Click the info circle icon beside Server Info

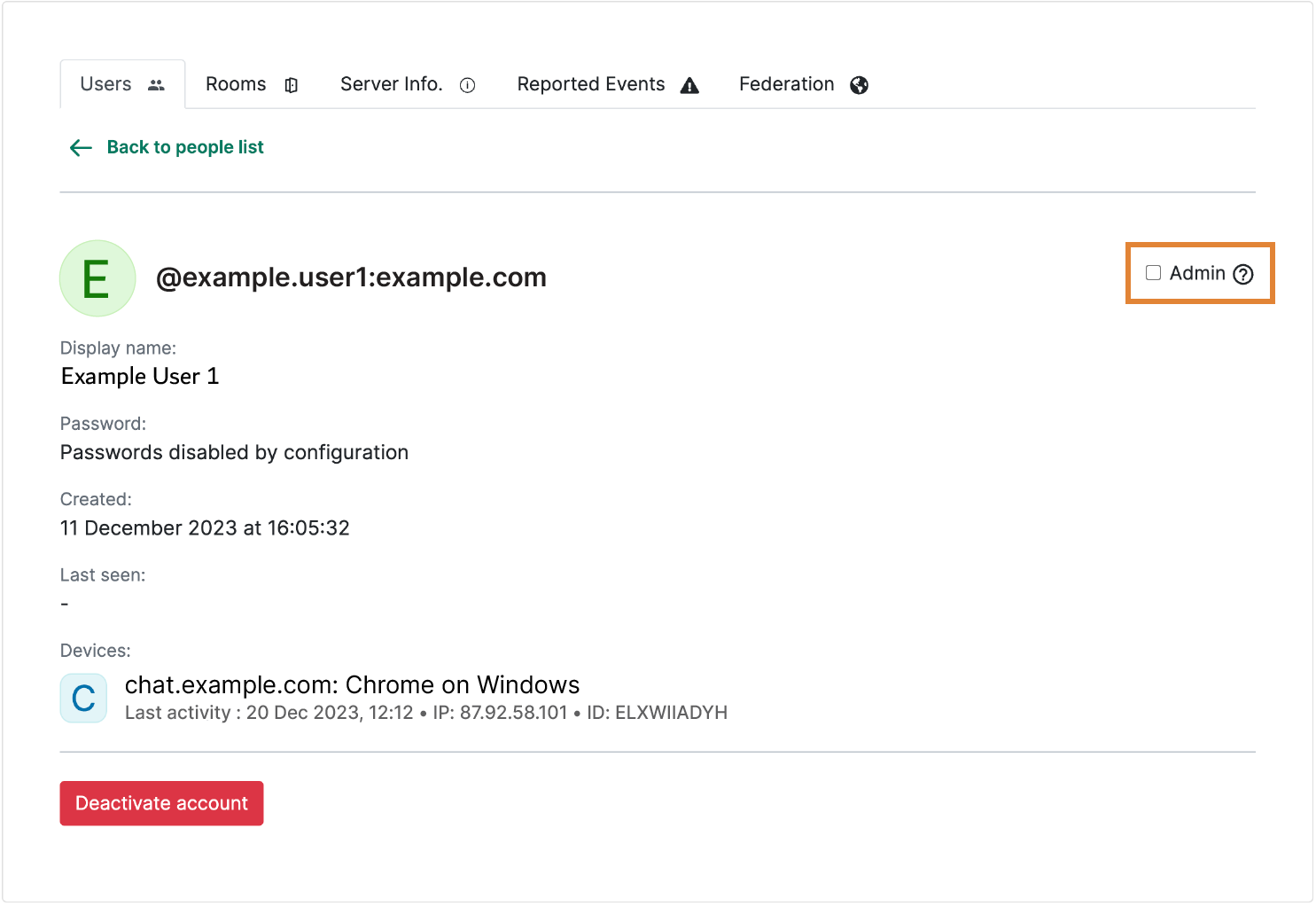(467, 85)
